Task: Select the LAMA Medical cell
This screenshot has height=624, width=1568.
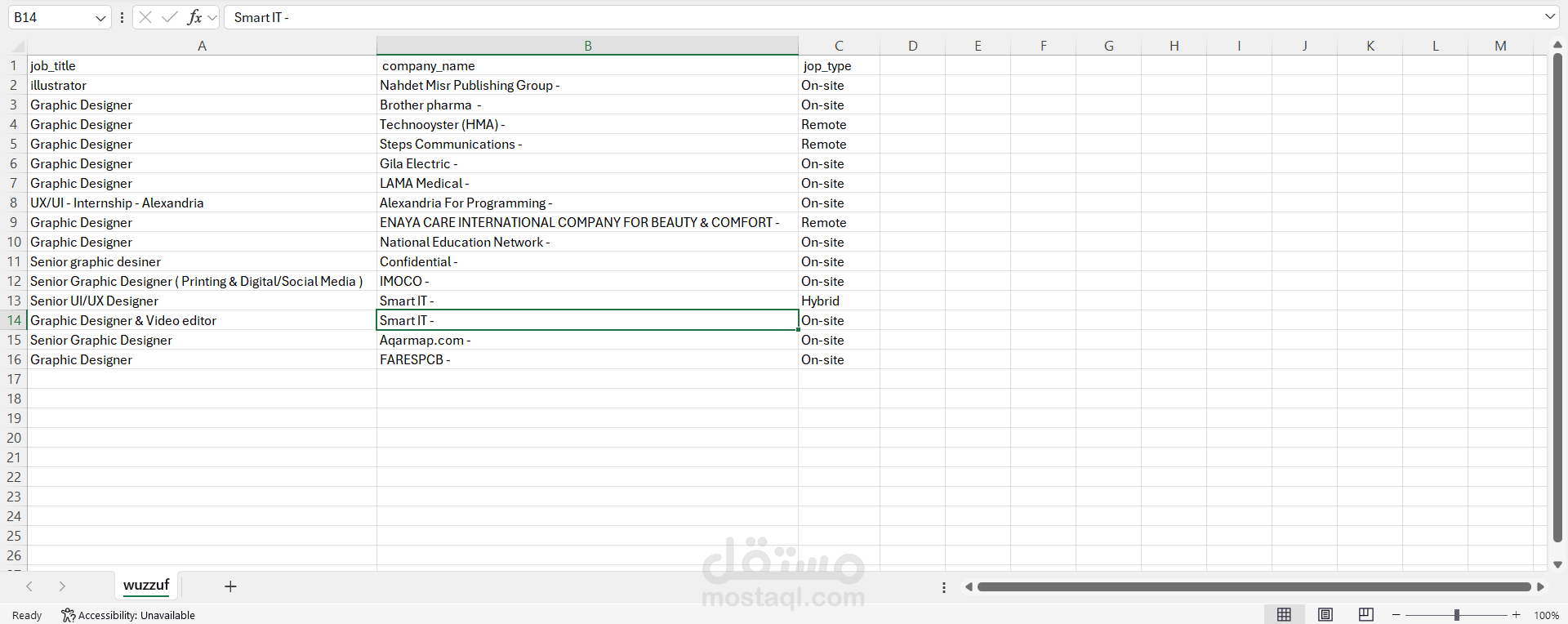Action: pos(587,183)
